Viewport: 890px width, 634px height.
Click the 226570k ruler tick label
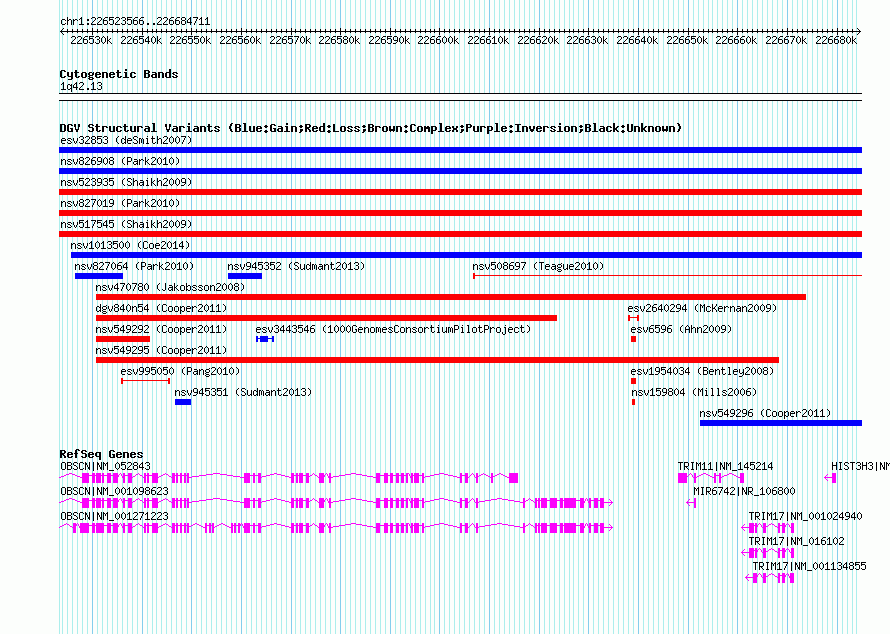click(290, 40)
